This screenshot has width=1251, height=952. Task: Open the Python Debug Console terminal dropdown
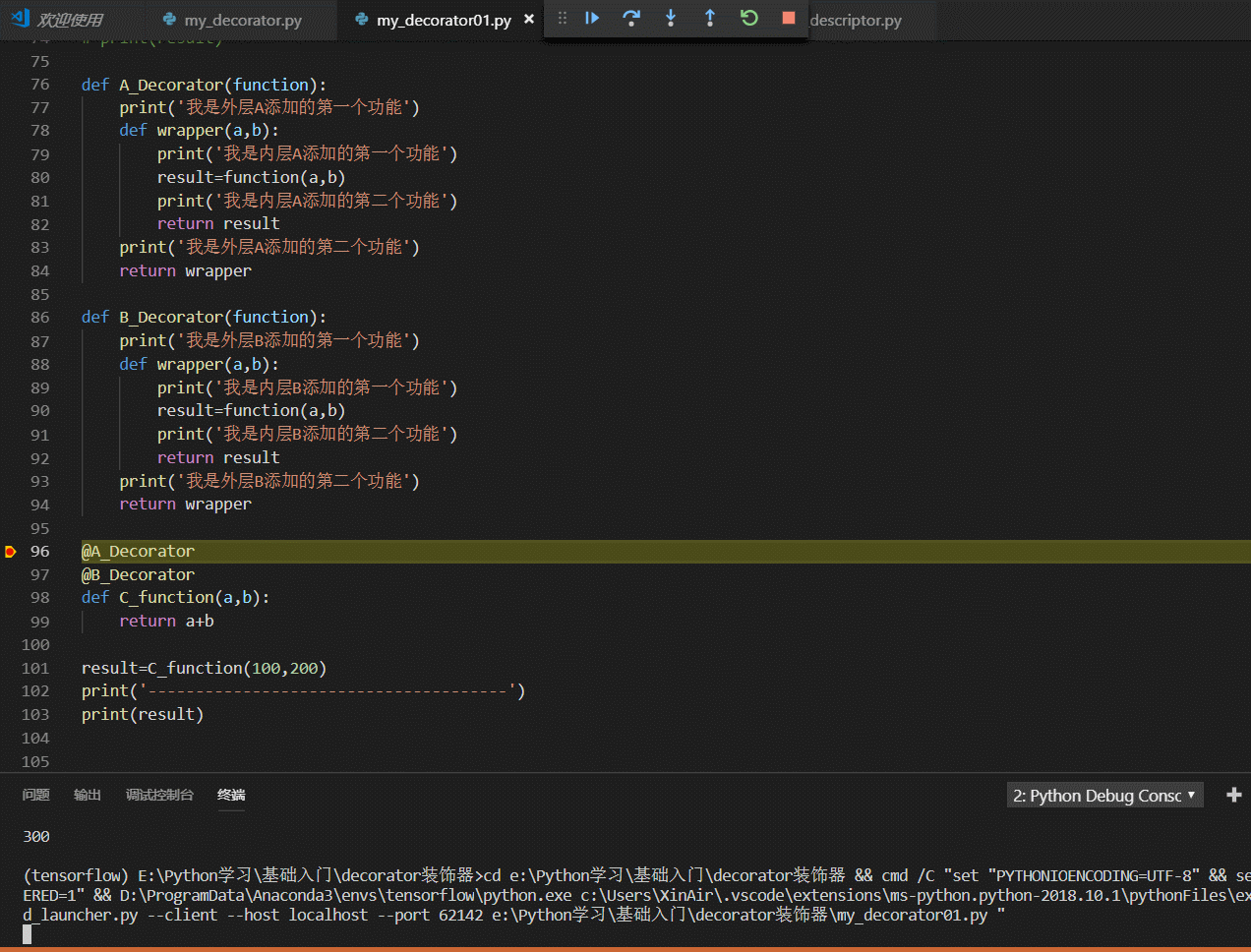pos(1105,795)
